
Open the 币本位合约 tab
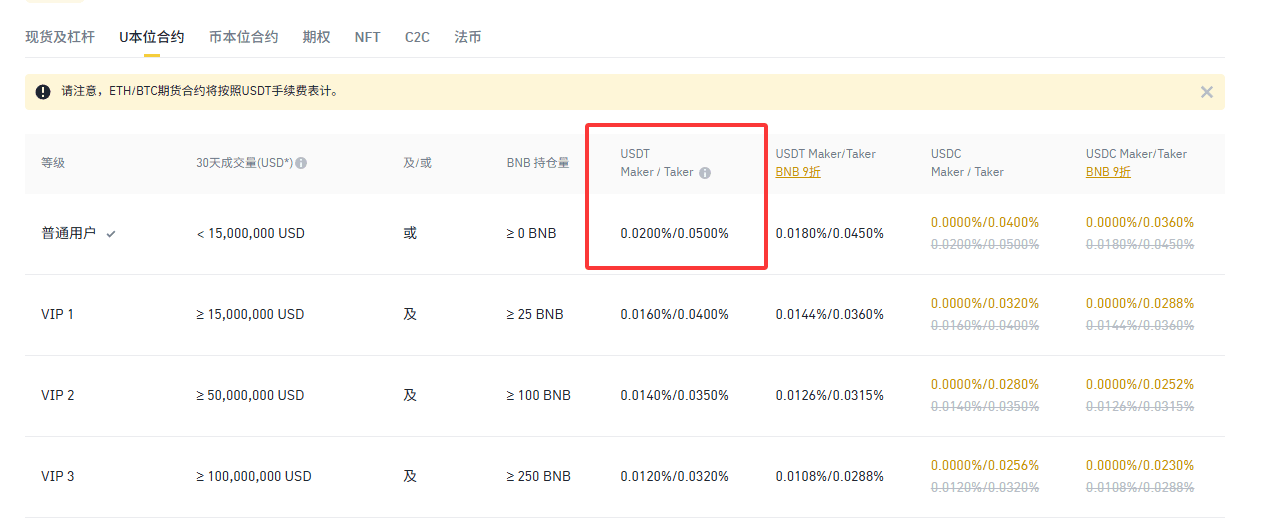pyautogui.click(x=243, y=37)
